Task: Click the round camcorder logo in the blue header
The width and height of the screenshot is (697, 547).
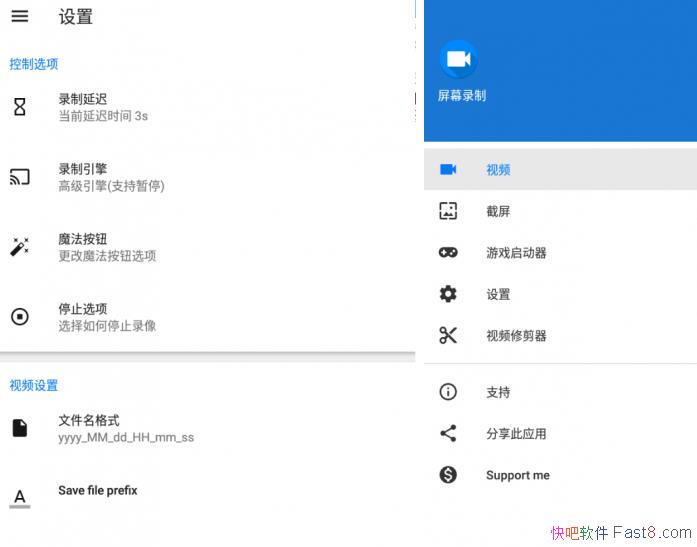Action: [x=458, y=59]
